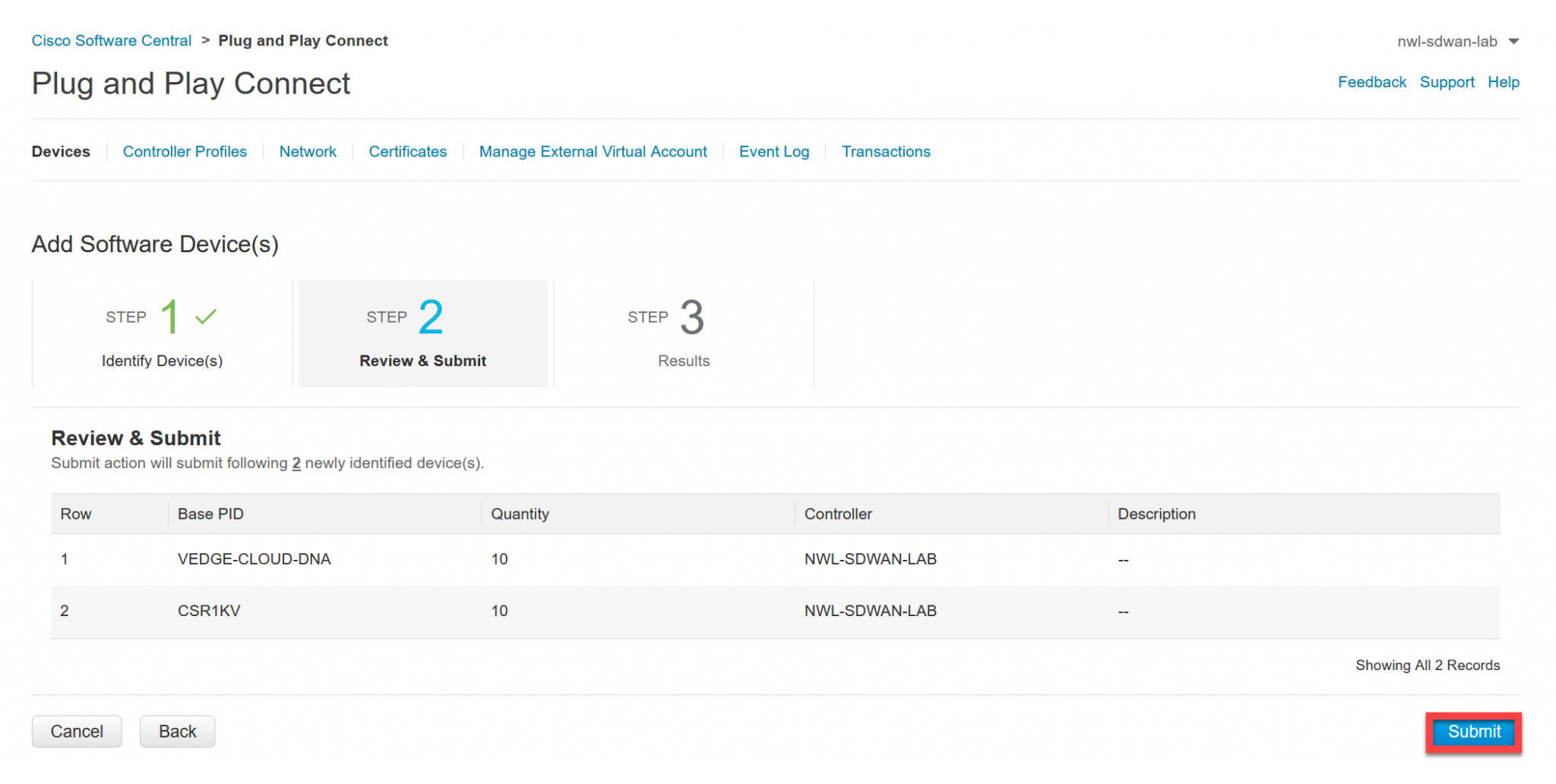Select Step 3 Results
Image resolution: width=1556 pixels, height=784 pixels.
point(683,334)
